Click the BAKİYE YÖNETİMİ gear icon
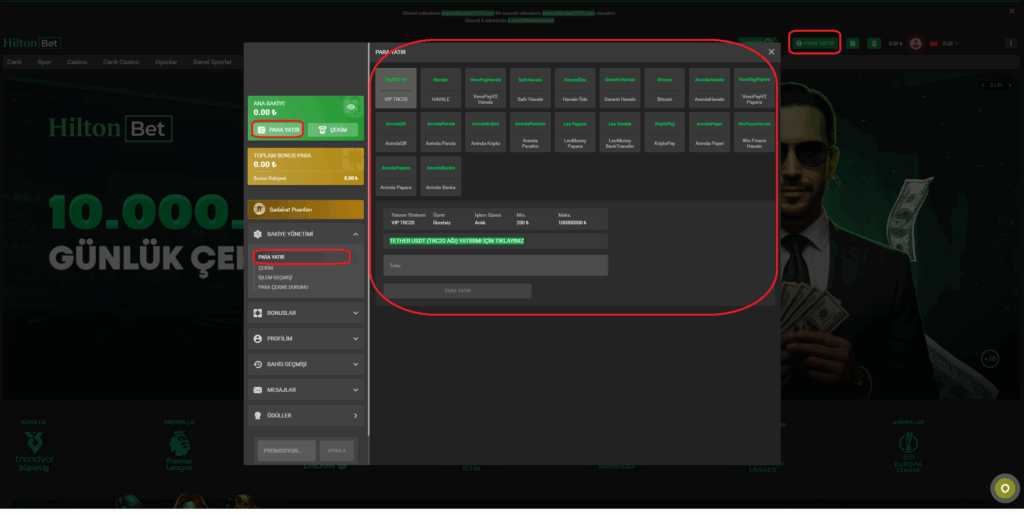The width and height of the screenshot is (1024, 514). click(x=257, y=234)
